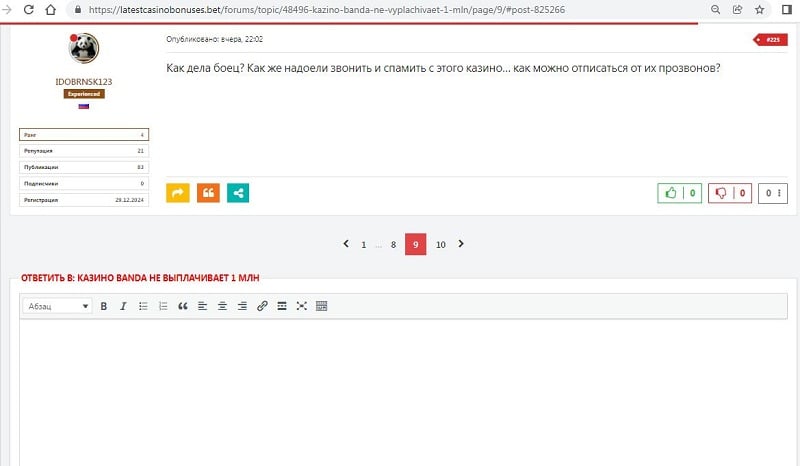The height and width of the screenshot is (466, 800).
Task: Toggle italic formatting in the editor
Action: pyautogui.click(x=123, y=306)
